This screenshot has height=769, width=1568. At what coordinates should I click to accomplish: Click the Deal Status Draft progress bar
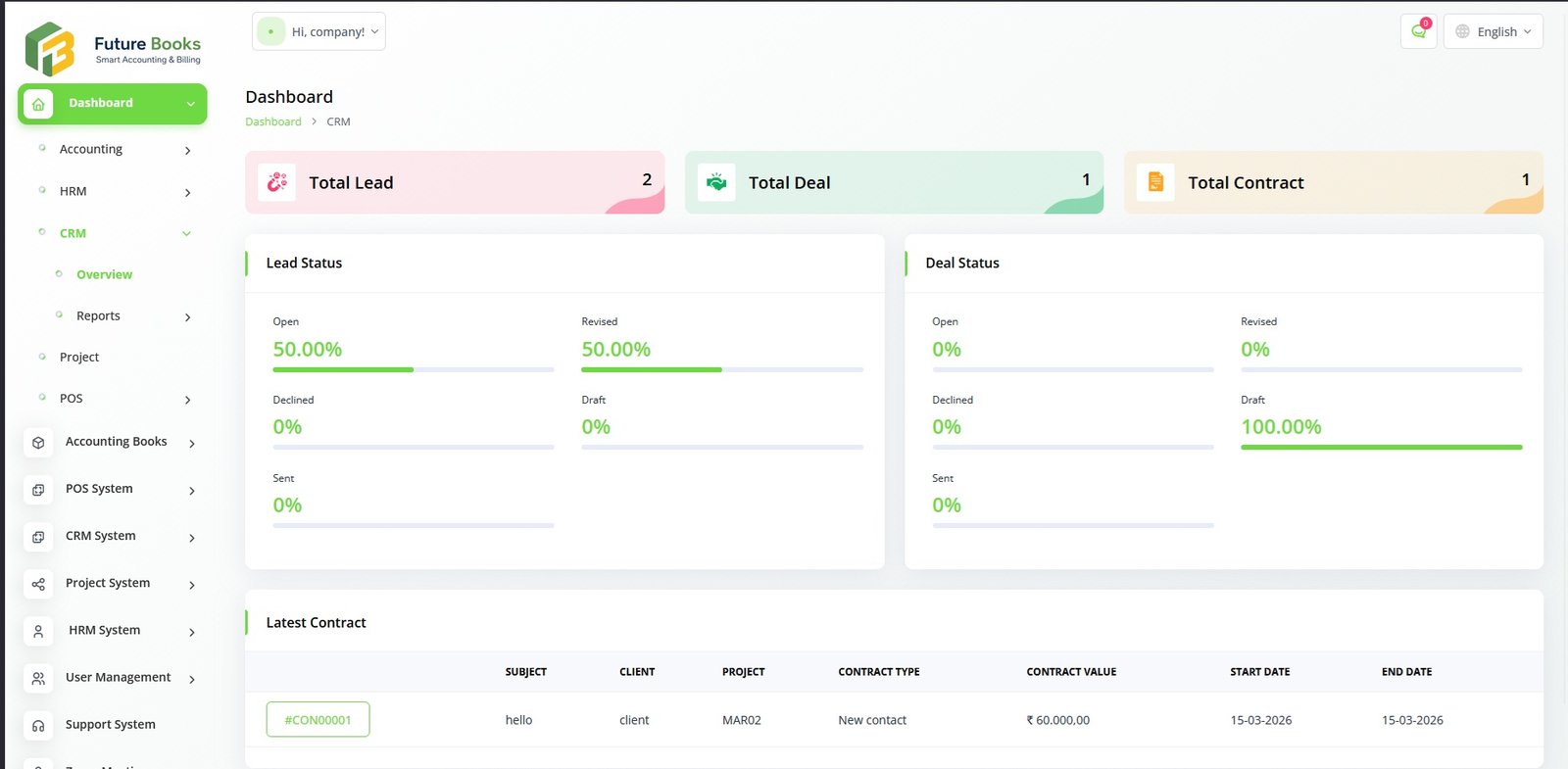point(1381,447)
